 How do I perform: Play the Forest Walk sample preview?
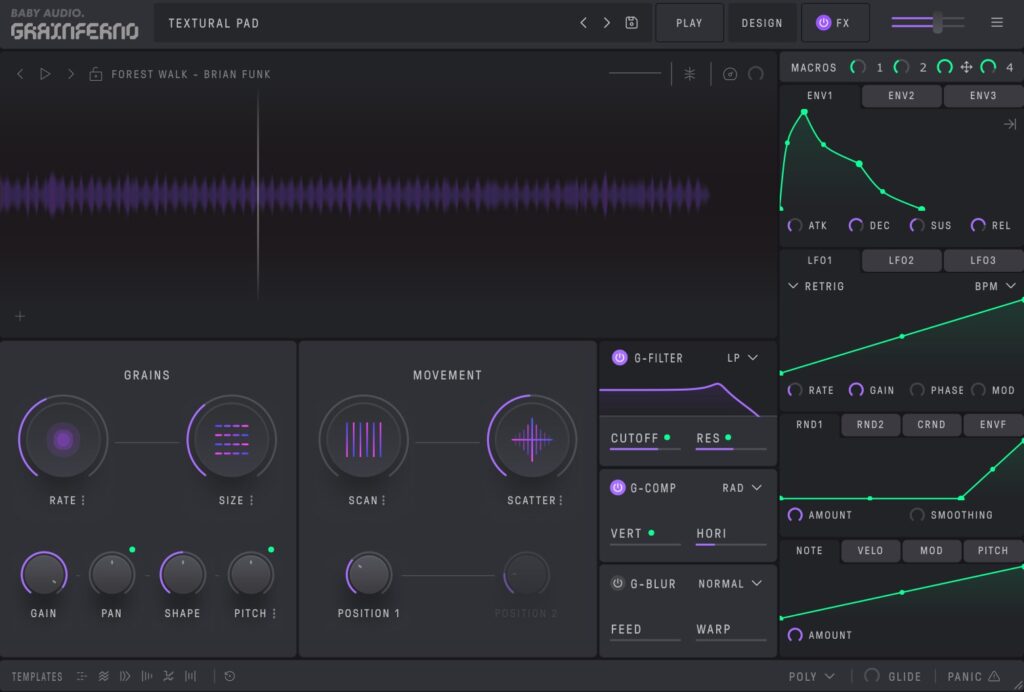coord(45,74)
